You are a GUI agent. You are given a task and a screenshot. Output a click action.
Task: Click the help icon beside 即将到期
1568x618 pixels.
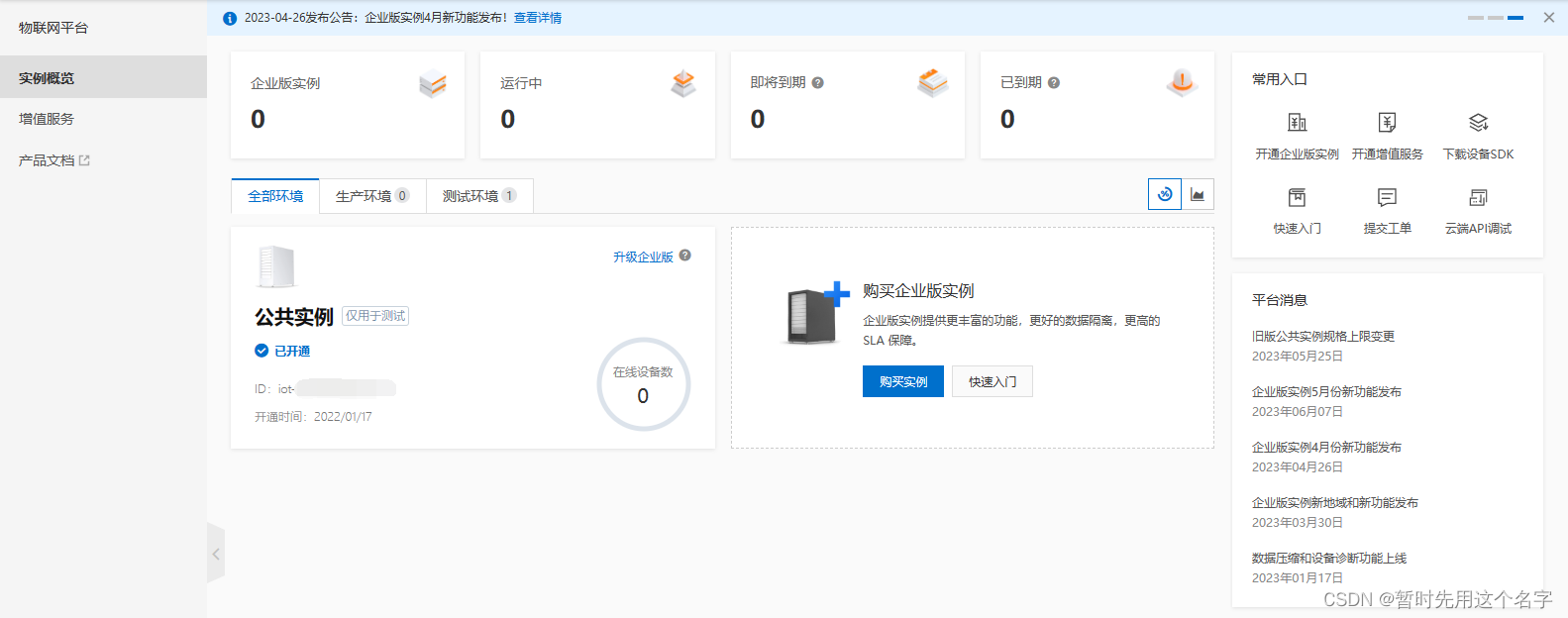tap(818, 83)
